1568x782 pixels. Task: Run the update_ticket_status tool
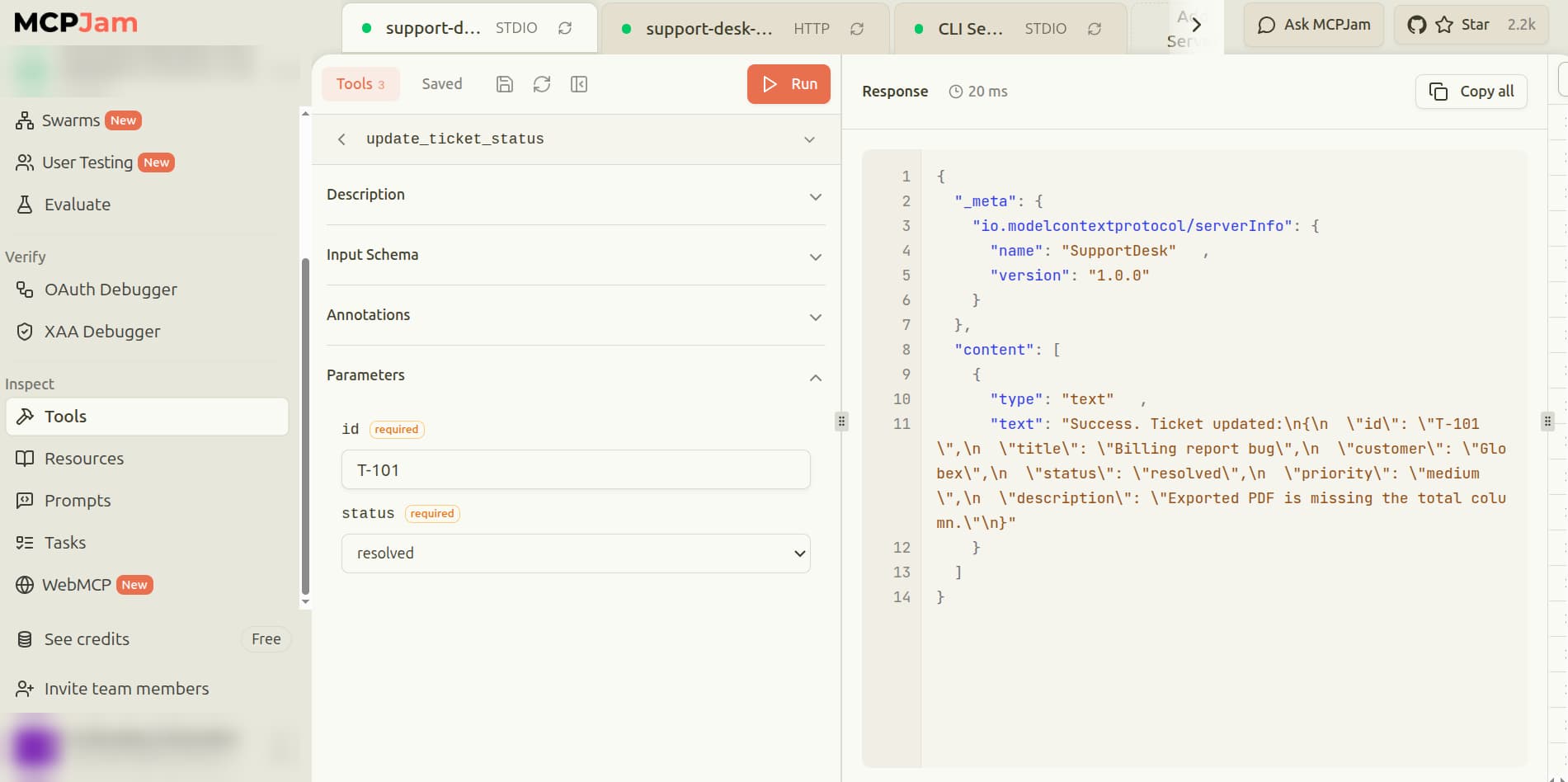[x=789, y=84]
